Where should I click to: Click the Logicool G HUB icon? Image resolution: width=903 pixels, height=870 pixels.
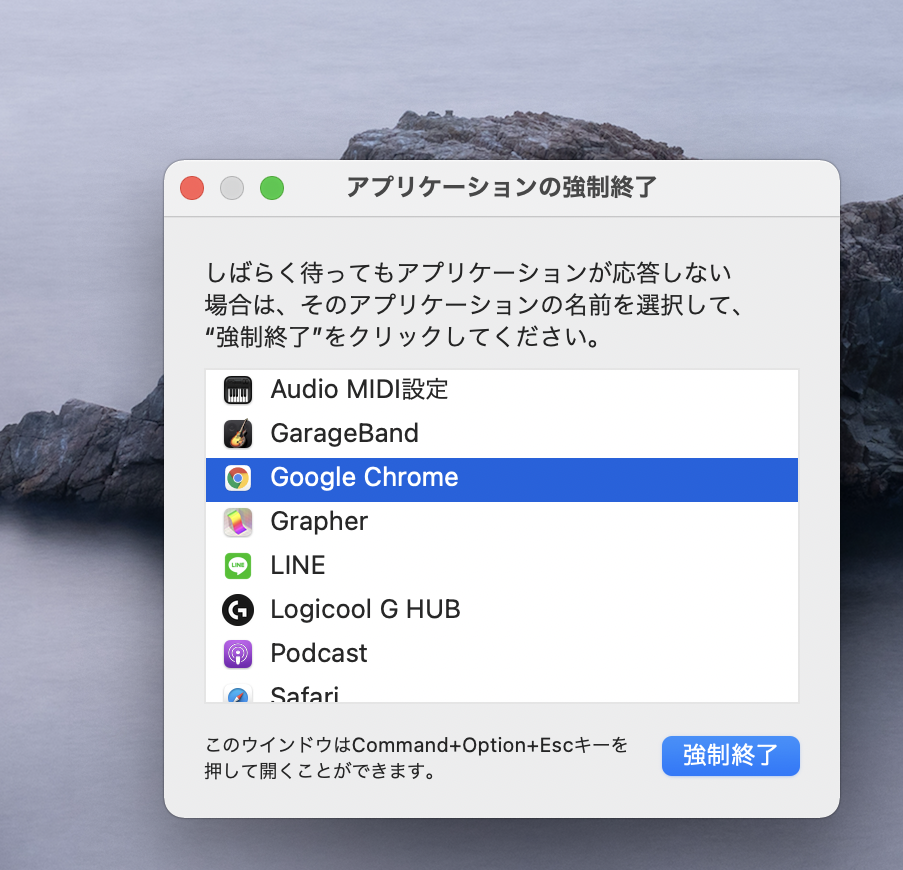pyautogui.click(x=238, y=610)
